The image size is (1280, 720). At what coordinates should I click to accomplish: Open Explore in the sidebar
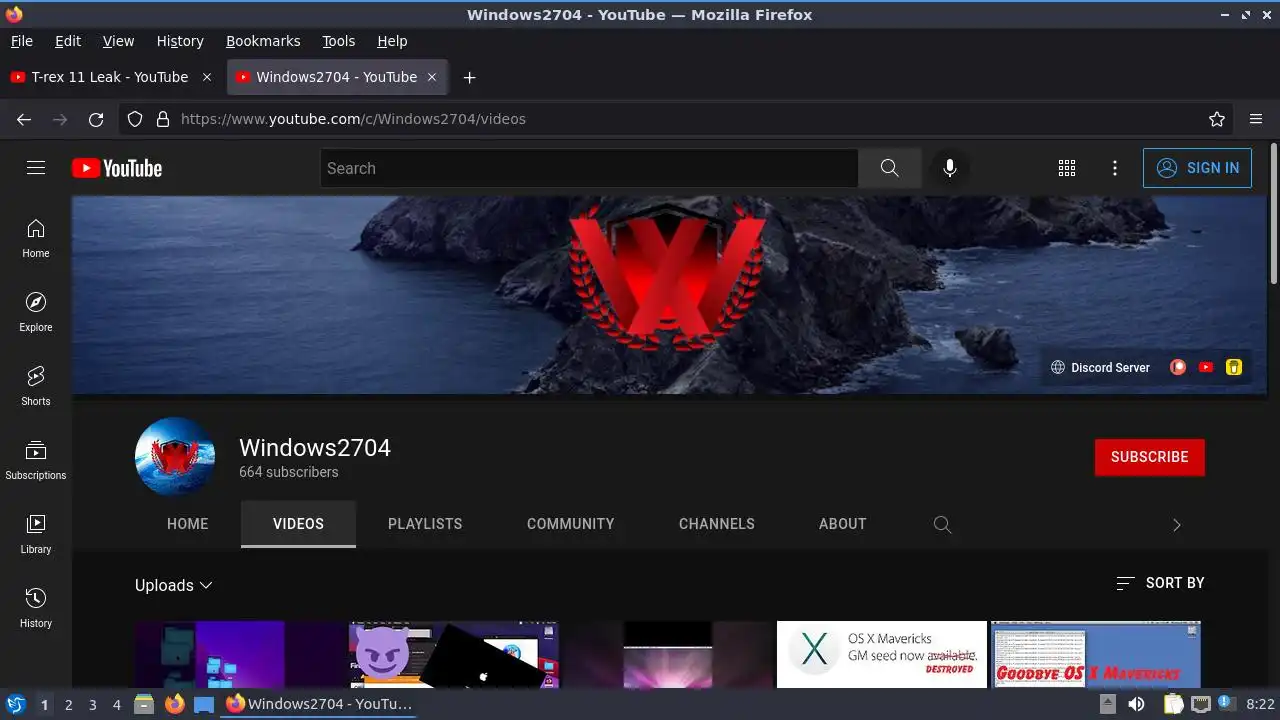[36, 313]
